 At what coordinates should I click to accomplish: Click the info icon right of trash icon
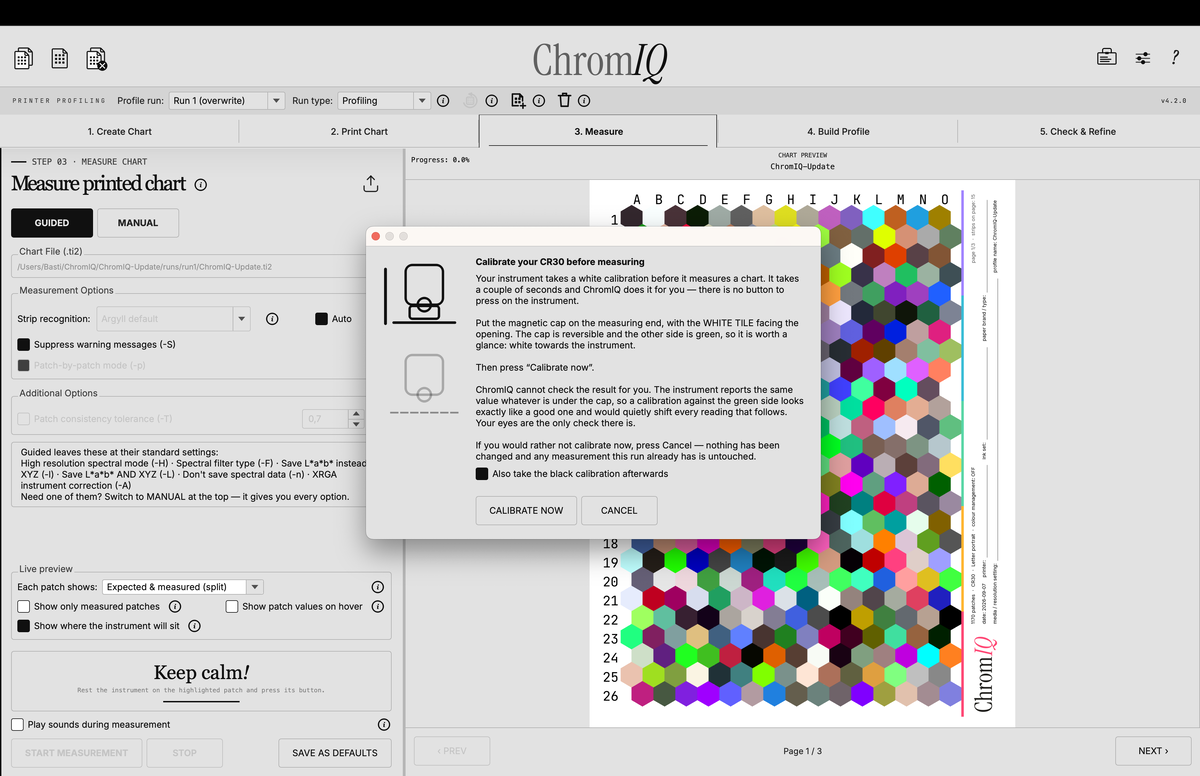[584, 101]
